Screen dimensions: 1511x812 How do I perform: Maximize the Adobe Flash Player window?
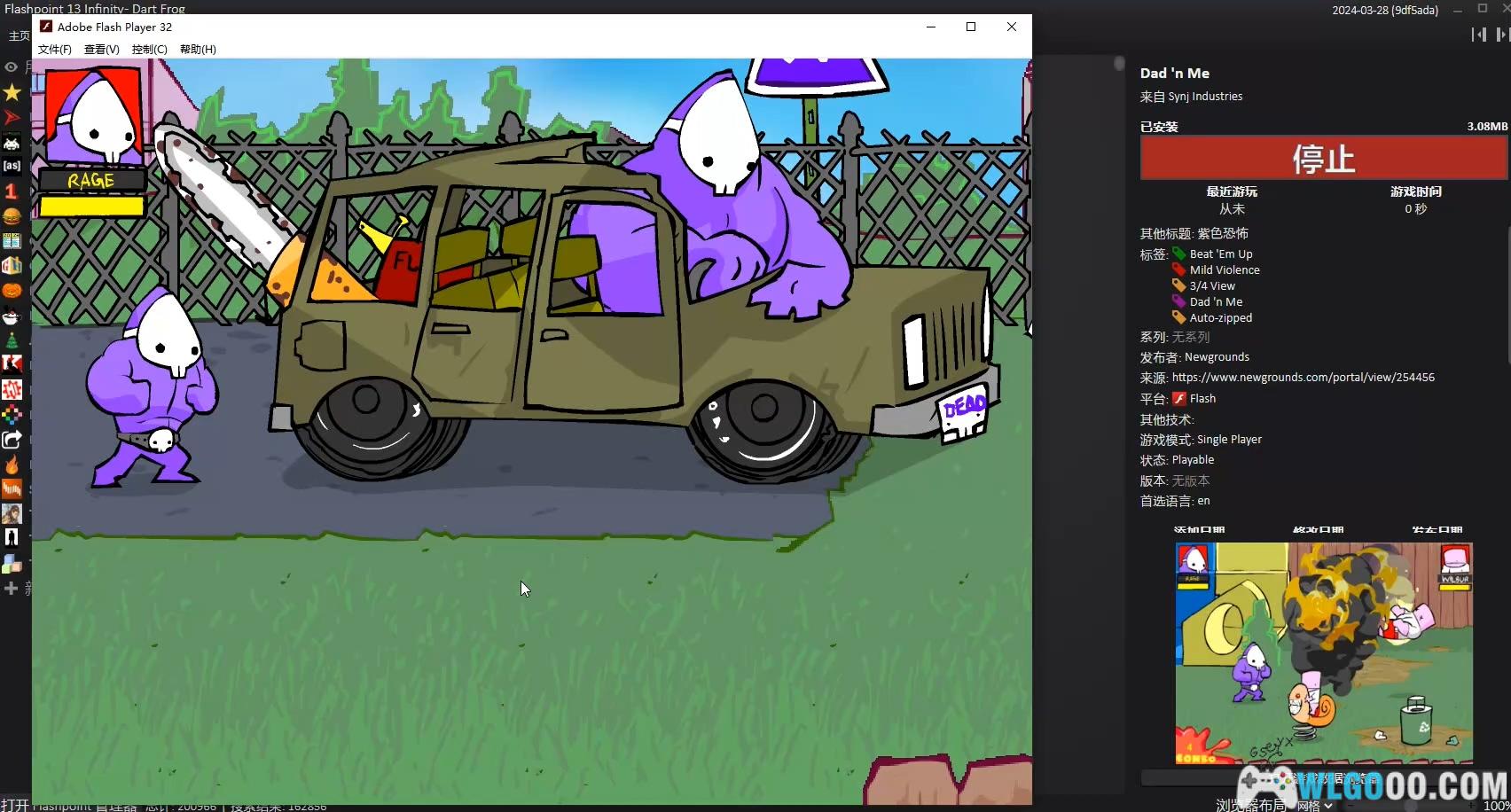(x=971, y=27)
